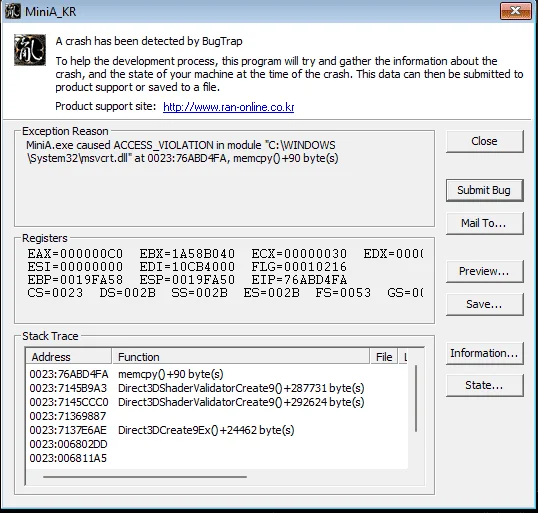
Task: Click the CS=0023 segment register
Action: [55, 293]
